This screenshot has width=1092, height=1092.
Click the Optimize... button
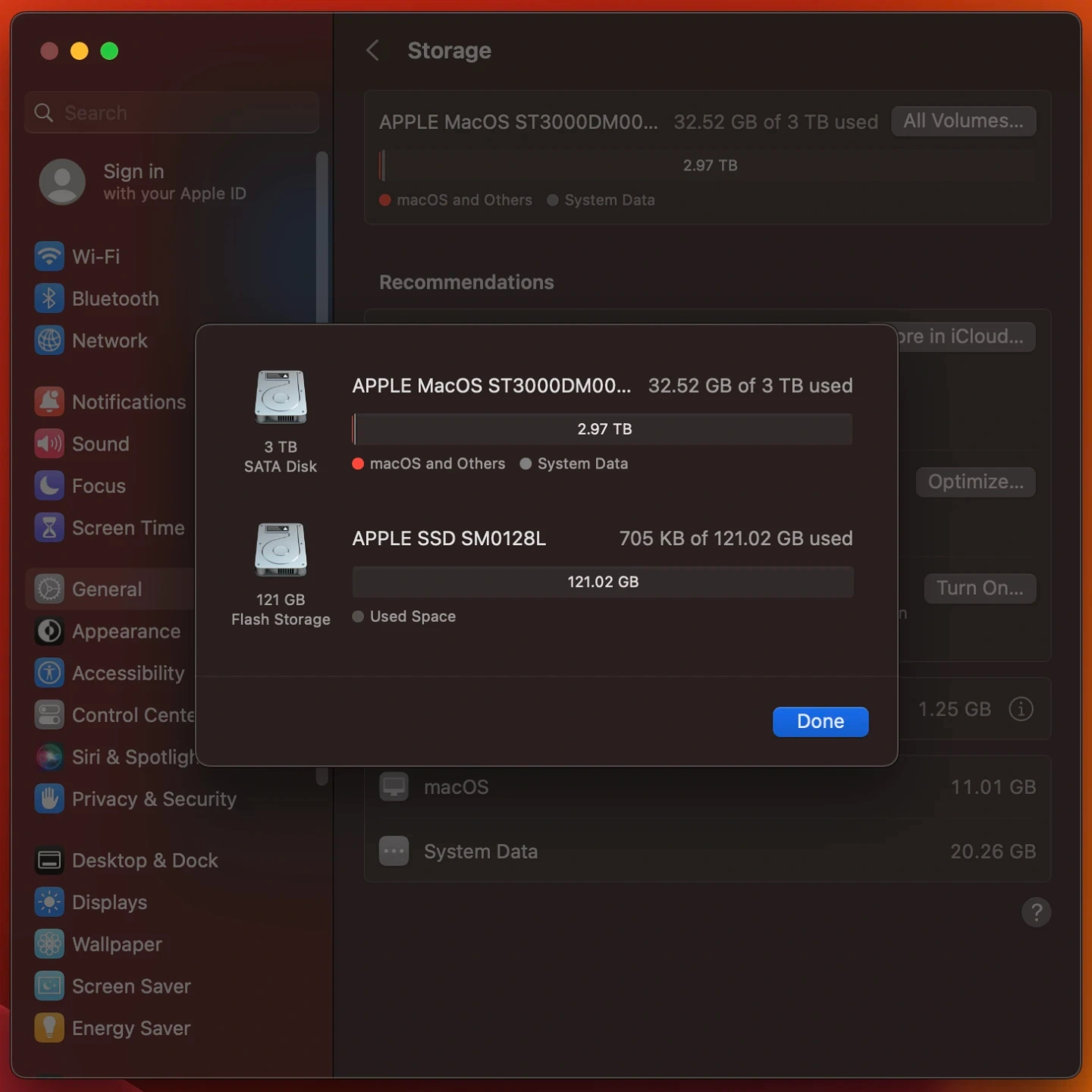[x=975, y=482]
